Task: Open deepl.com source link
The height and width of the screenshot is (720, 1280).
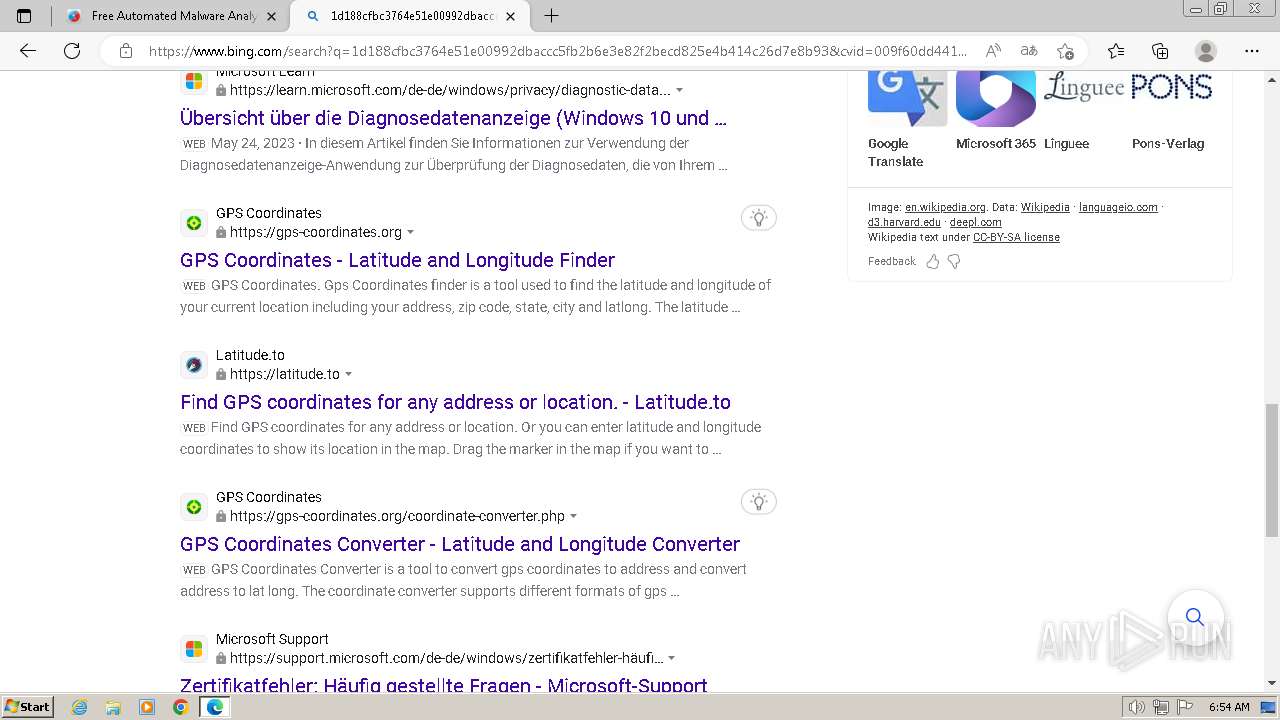Action: [x=975, y=222]
